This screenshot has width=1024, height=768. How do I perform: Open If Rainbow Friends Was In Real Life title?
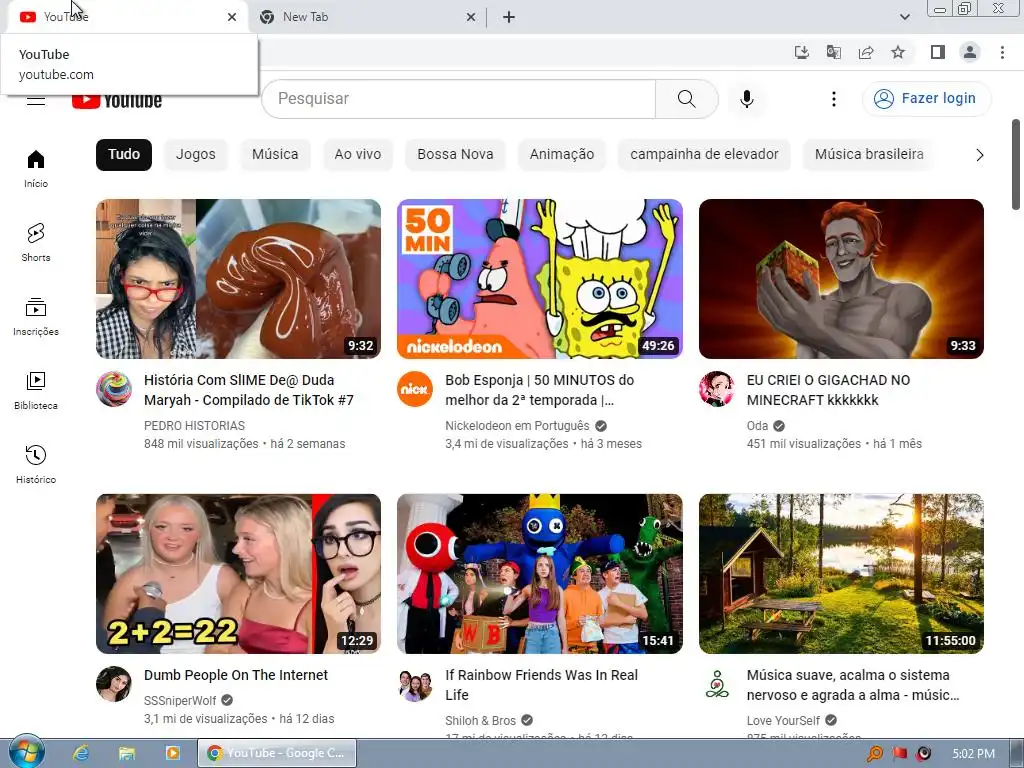[x=541, y=685]
